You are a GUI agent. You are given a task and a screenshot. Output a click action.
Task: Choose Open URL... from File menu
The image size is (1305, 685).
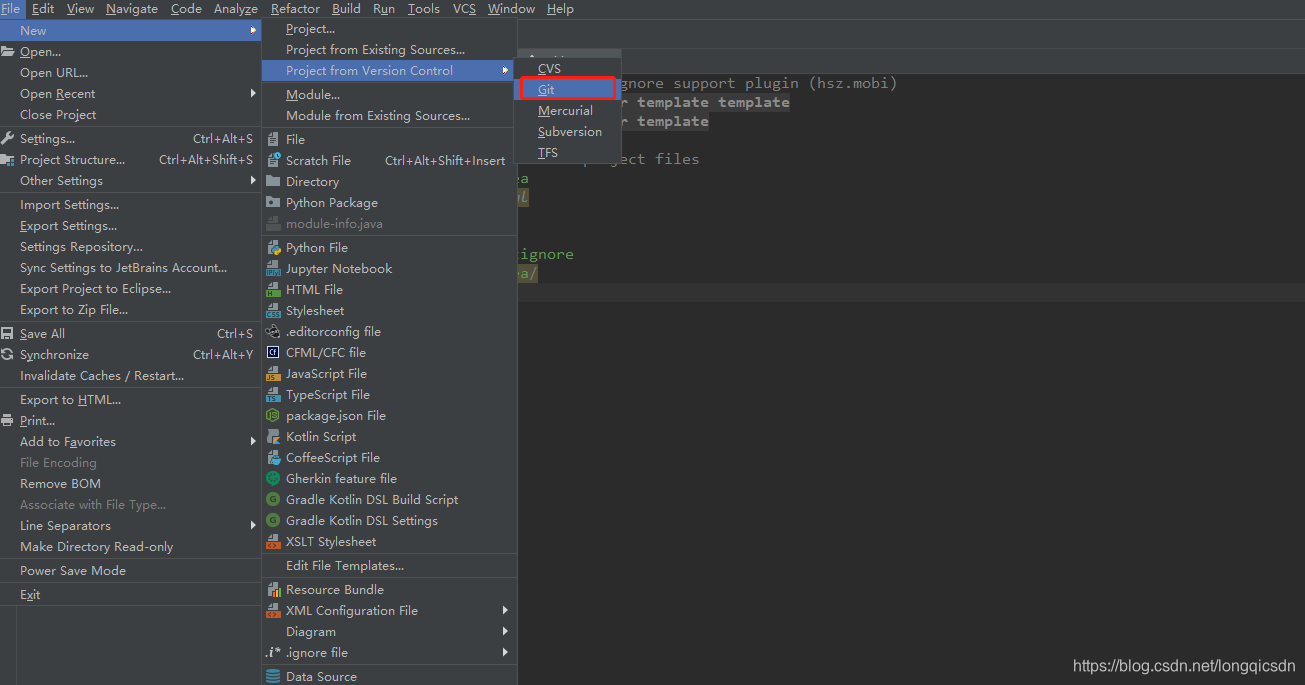pyautogui.click(x=130, y=73)
